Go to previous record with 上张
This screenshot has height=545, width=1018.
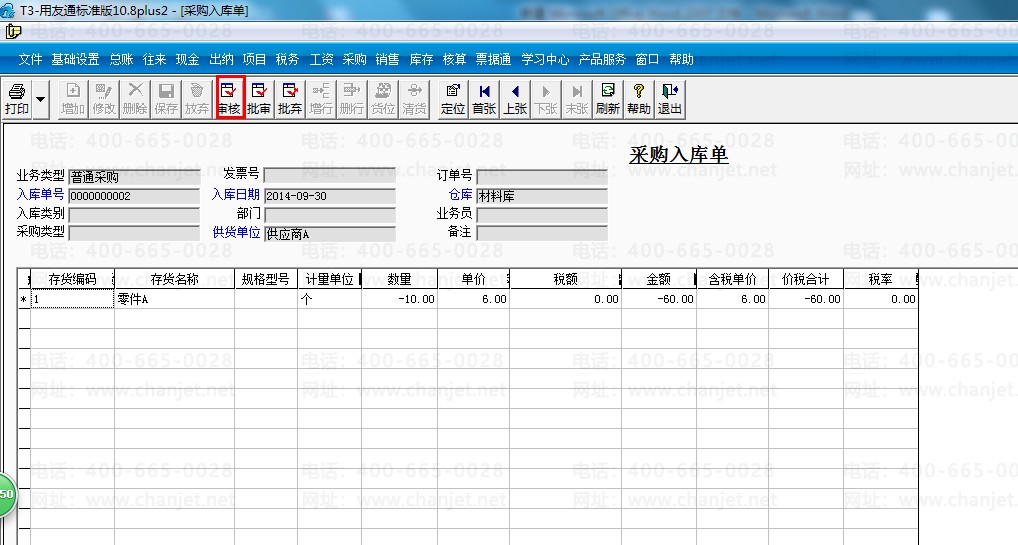point(515,99)
